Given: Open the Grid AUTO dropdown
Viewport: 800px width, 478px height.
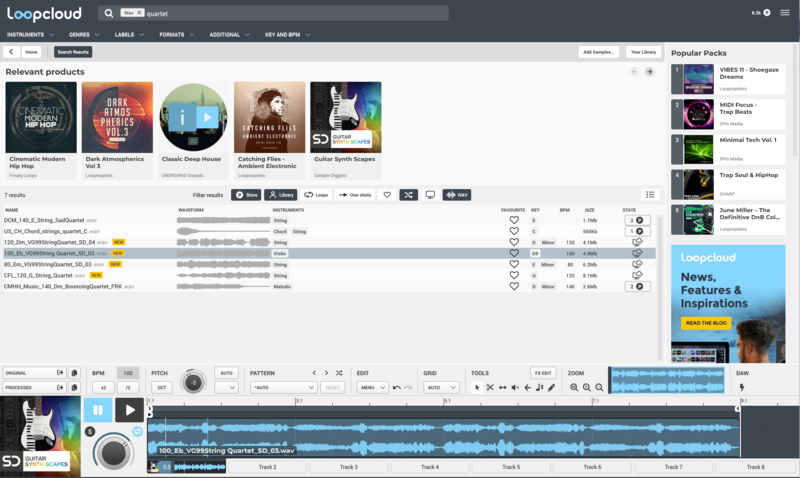Looking at the screenshot, I should tap(441, 388).
